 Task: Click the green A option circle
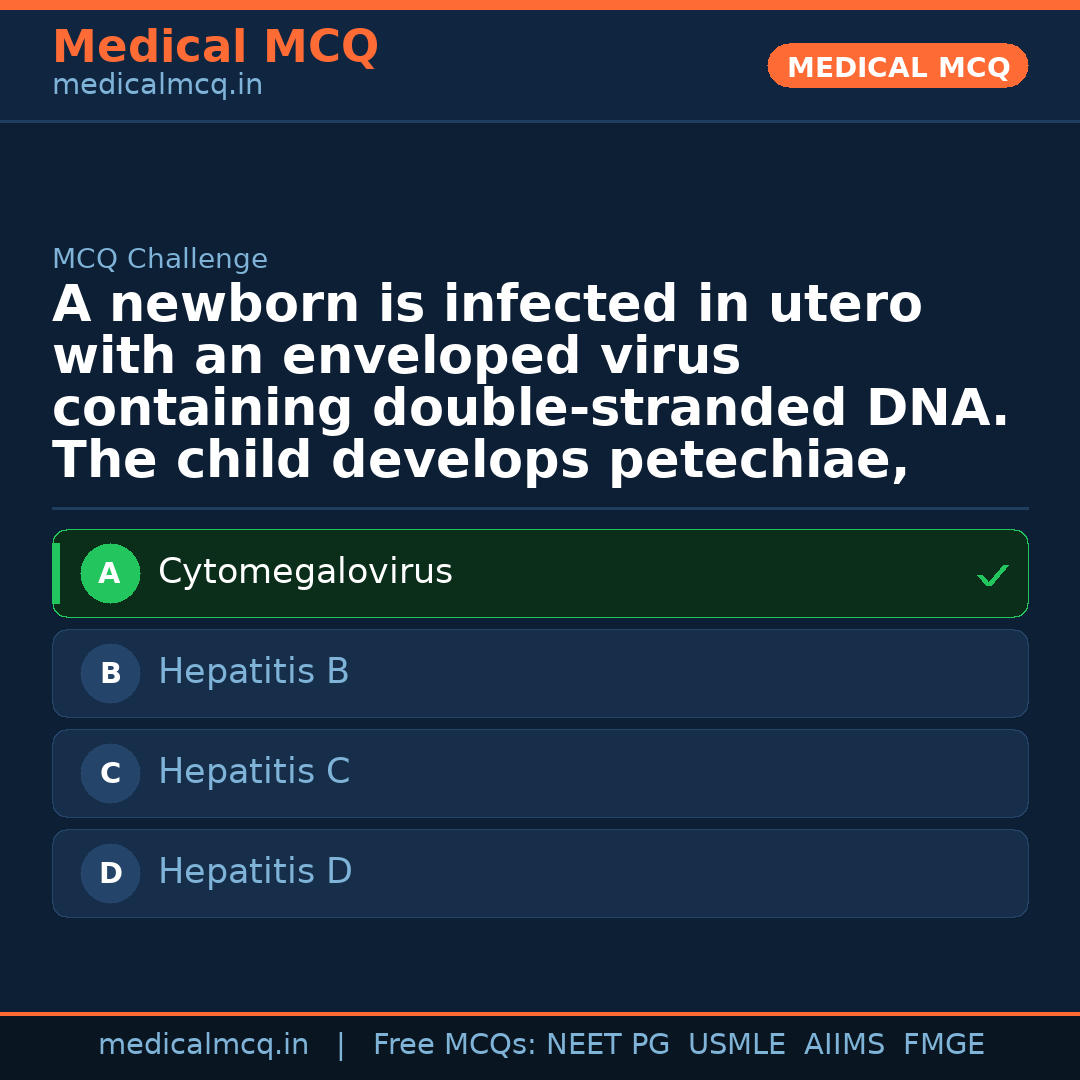(x=110, y=574)
